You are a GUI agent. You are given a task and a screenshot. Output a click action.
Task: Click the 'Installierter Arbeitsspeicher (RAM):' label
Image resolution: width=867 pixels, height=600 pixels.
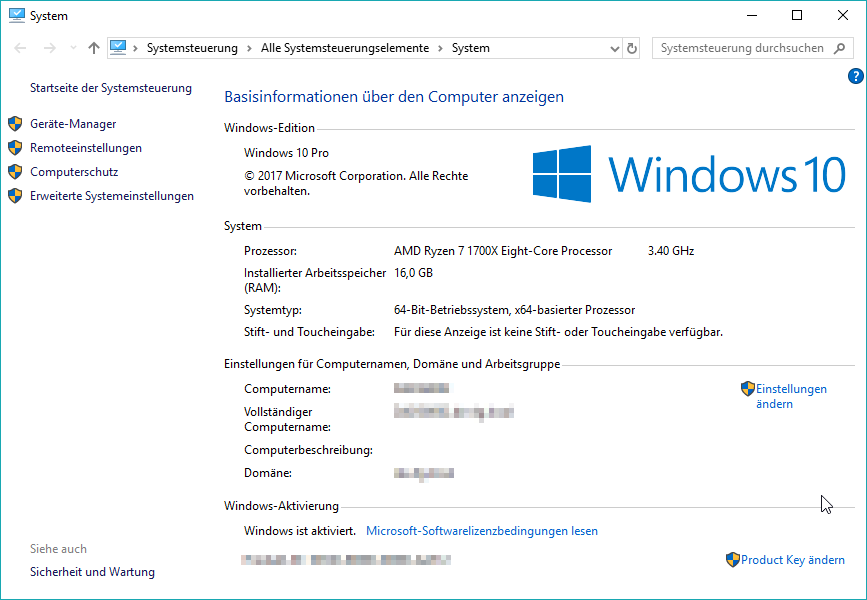315,280
